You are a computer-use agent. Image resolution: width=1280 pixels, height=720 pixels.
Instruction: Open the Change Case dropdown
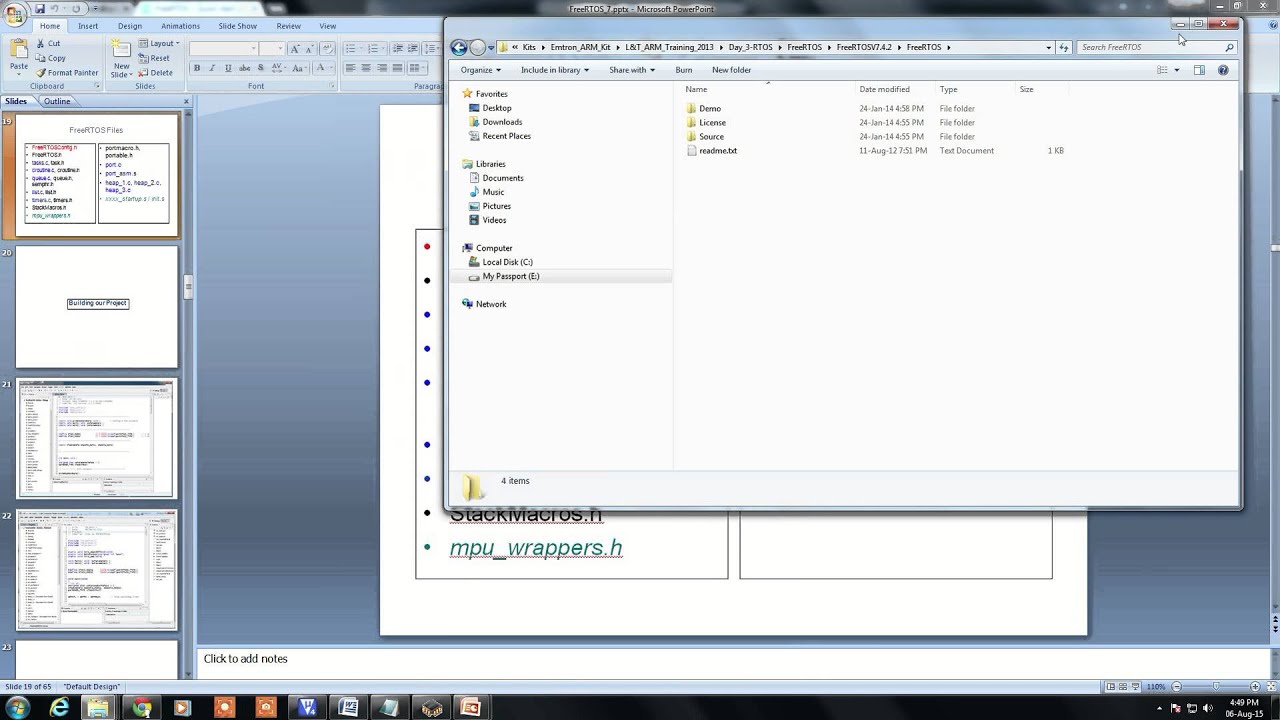pos(300,68)
